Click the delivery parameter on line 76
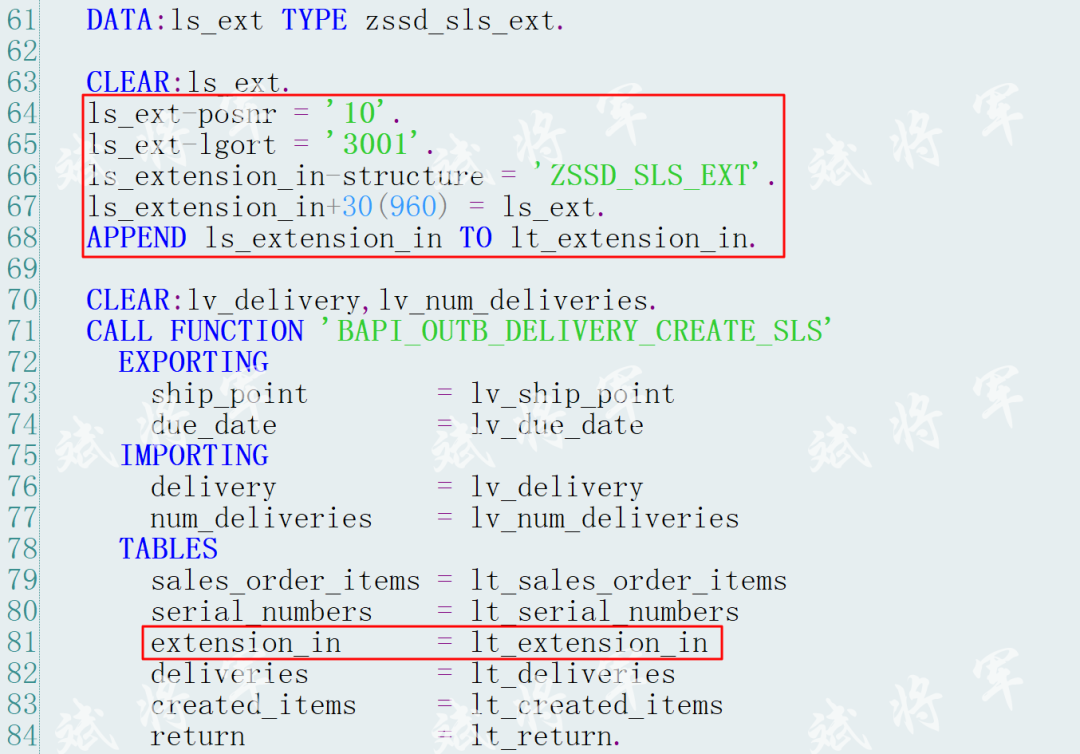 tap(214, 487)
